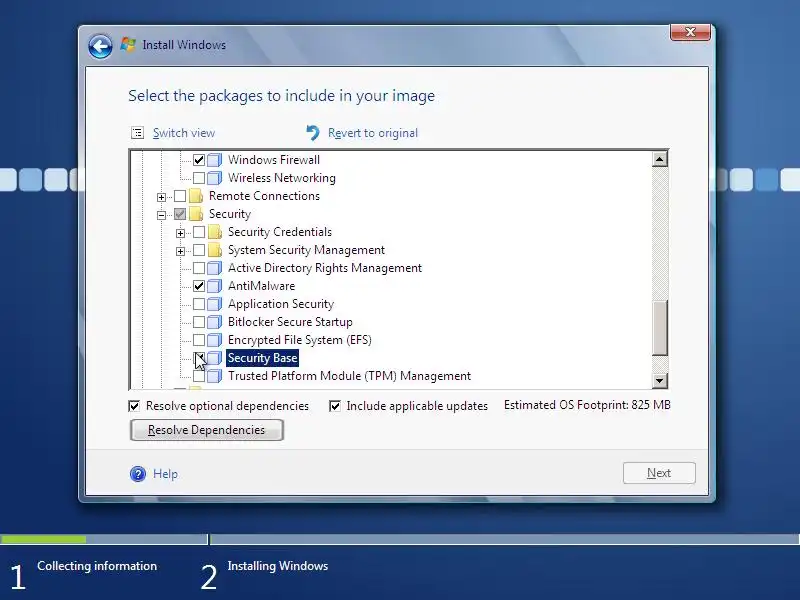Click the Windows Firewall package icon

(215, 160)
